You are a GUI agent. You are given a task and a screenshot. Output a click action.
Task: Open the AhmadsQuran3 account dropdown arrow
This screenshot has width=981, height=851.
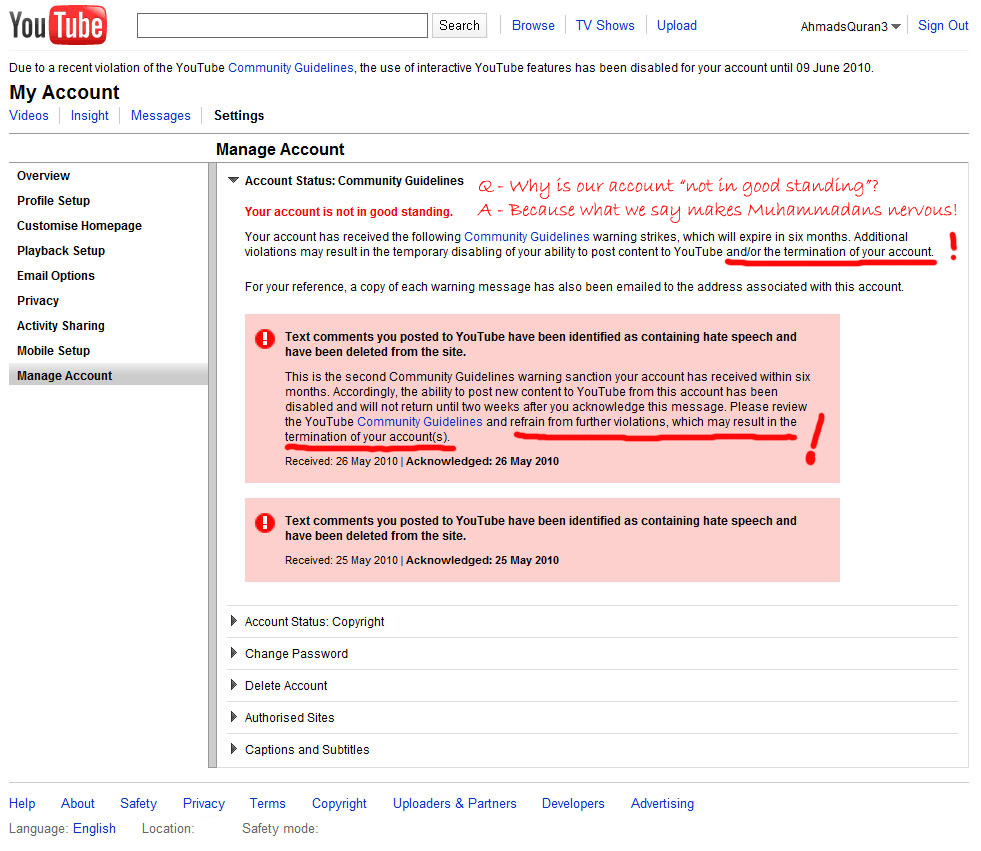pyautogui.click(x=896, y=26)
